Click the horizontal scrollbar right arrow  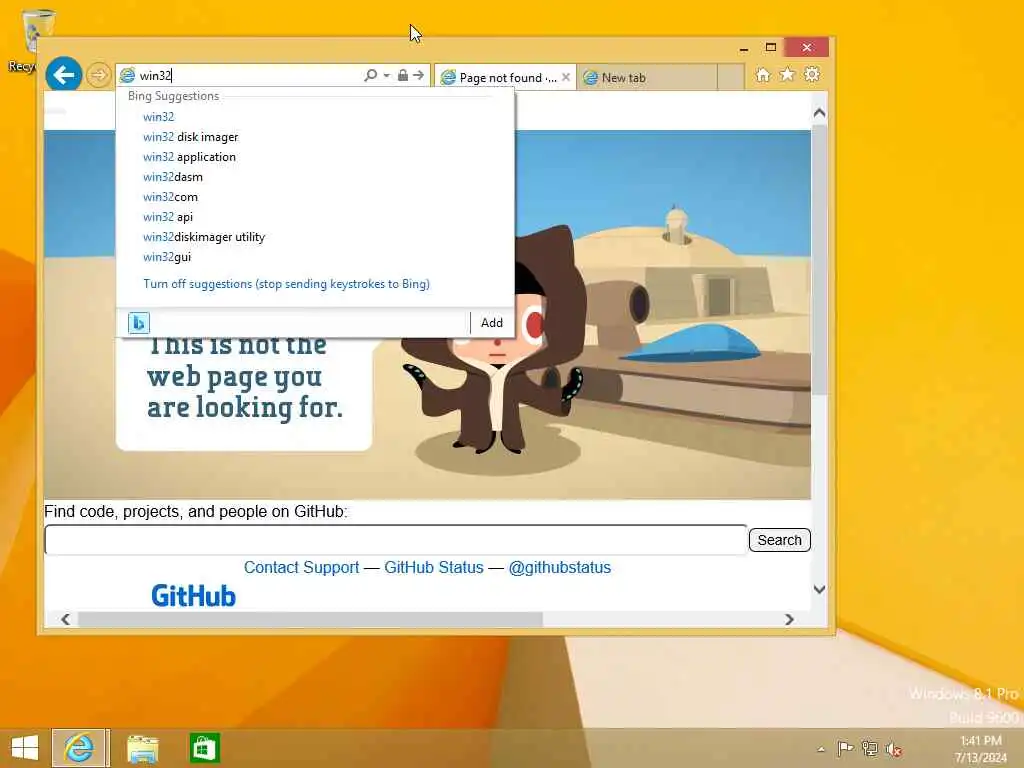coord(789,619)
